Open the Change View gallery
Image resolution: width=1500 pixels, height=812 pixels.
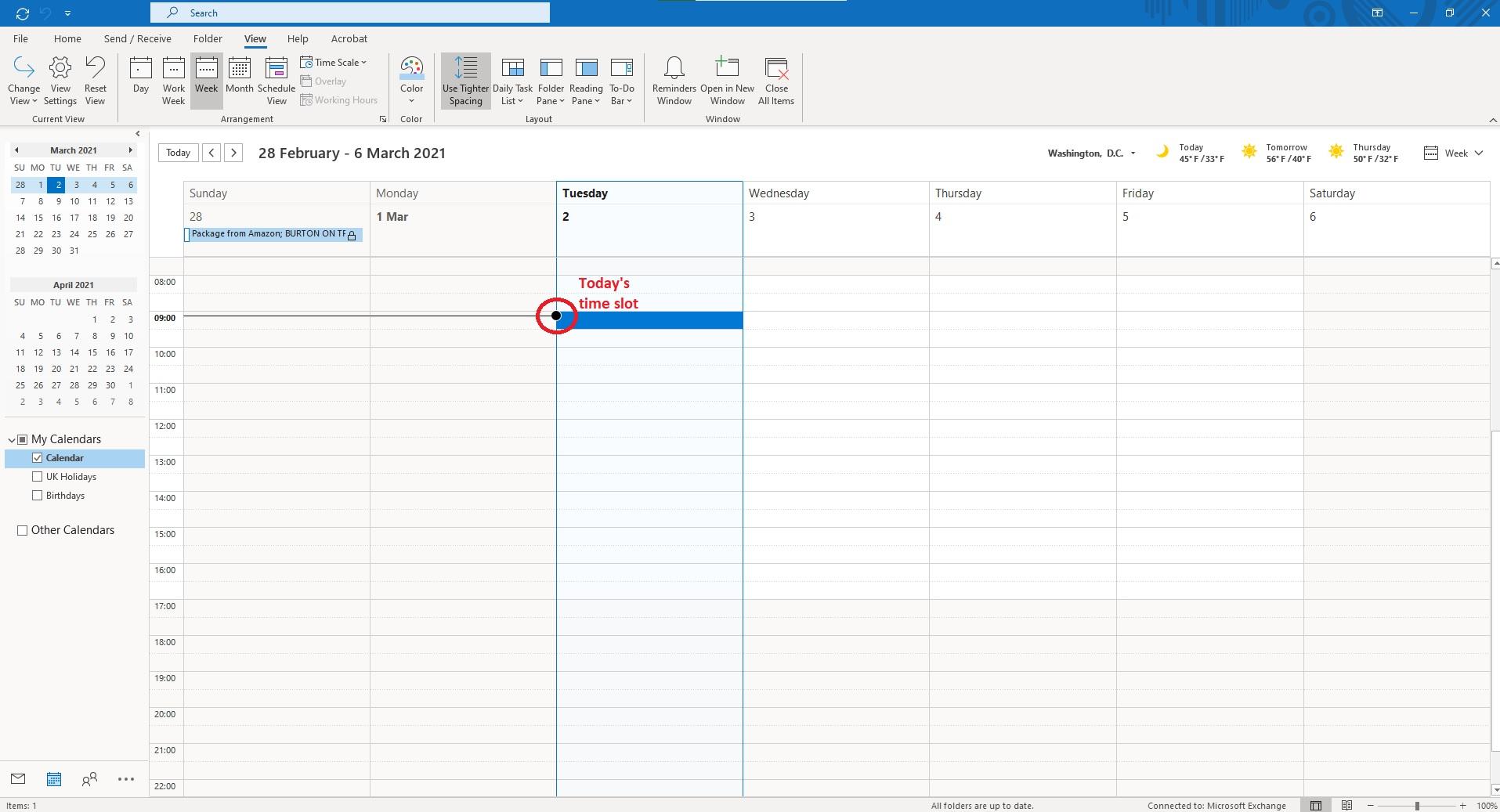pos(23,81)
